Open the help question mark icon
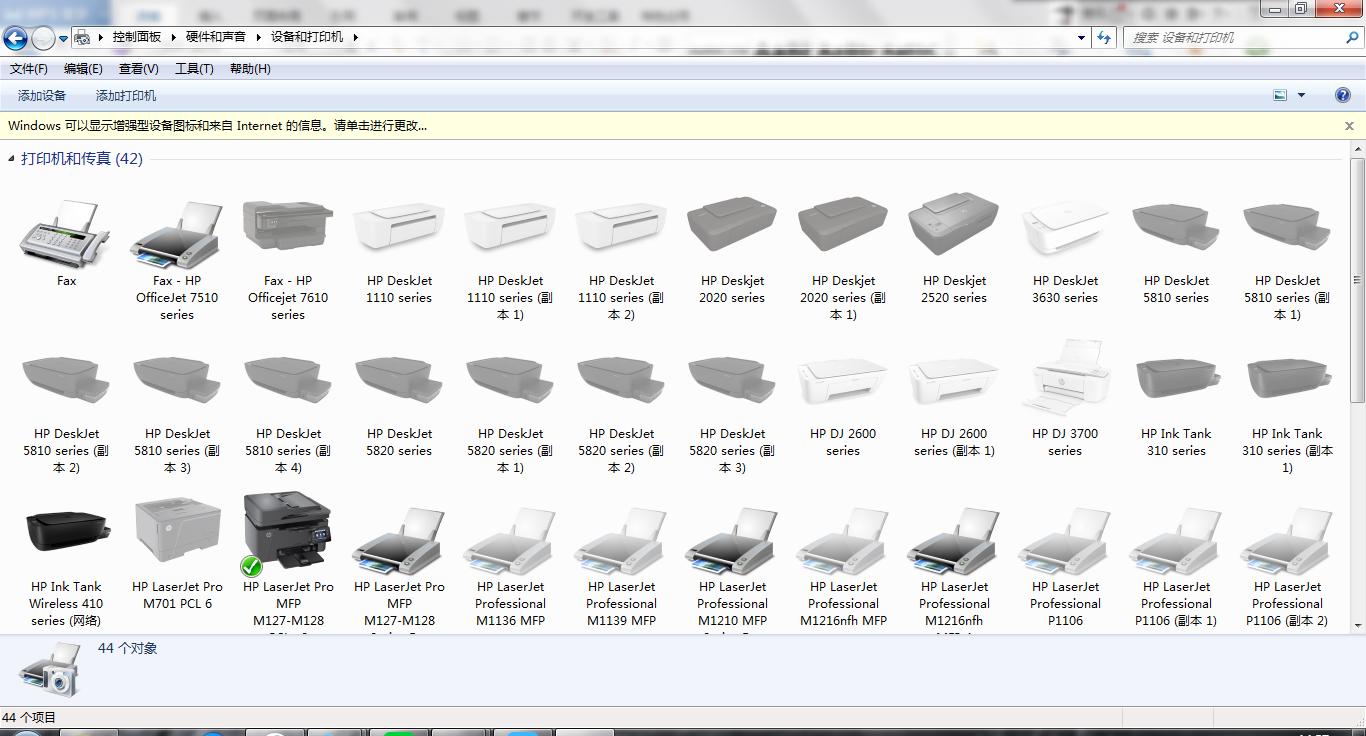 click(x=1343, y=95)
